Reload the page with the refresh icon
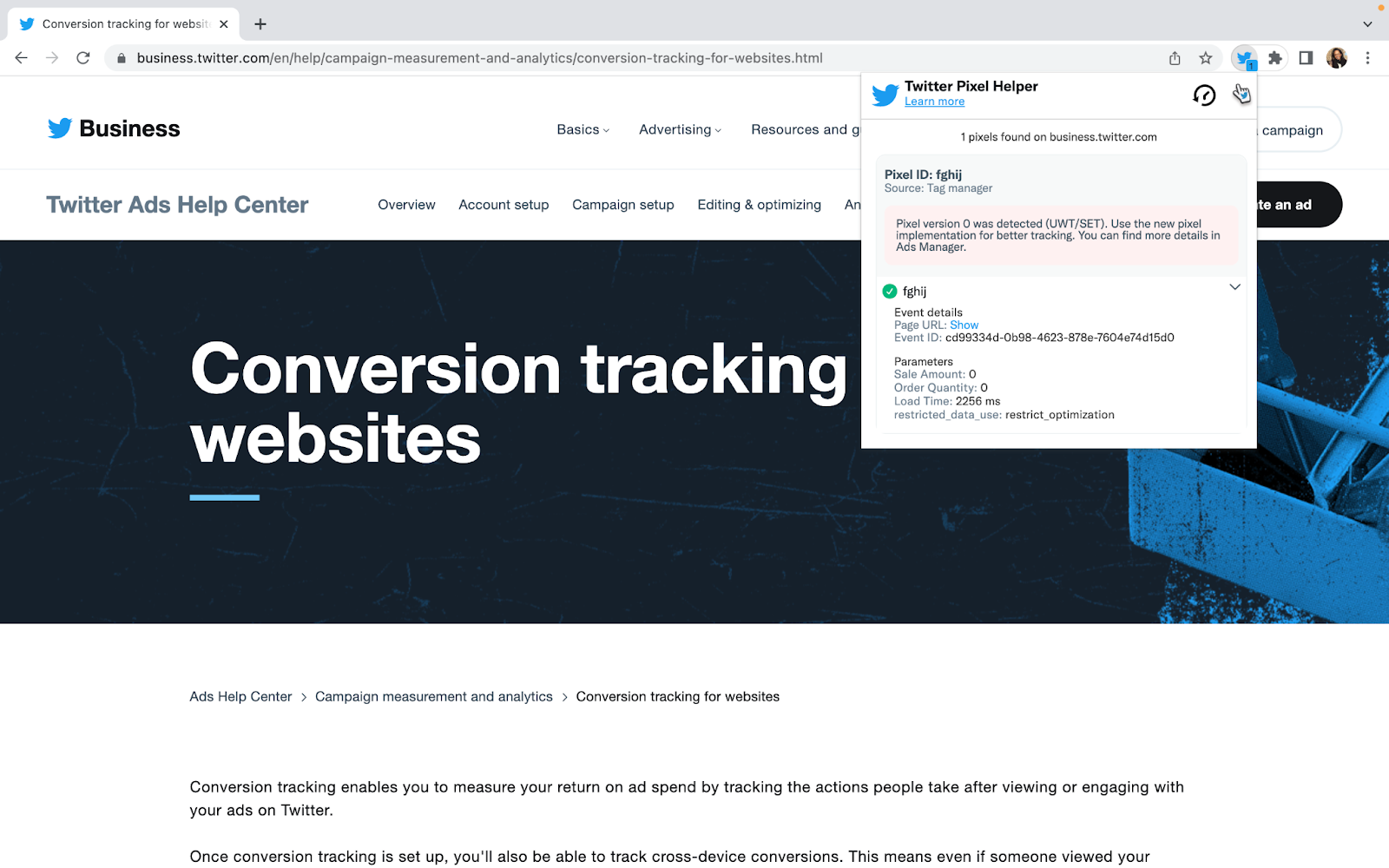The width and height of the screenshot is (1389, 868). pyautogui.click(x=83, y=58)
